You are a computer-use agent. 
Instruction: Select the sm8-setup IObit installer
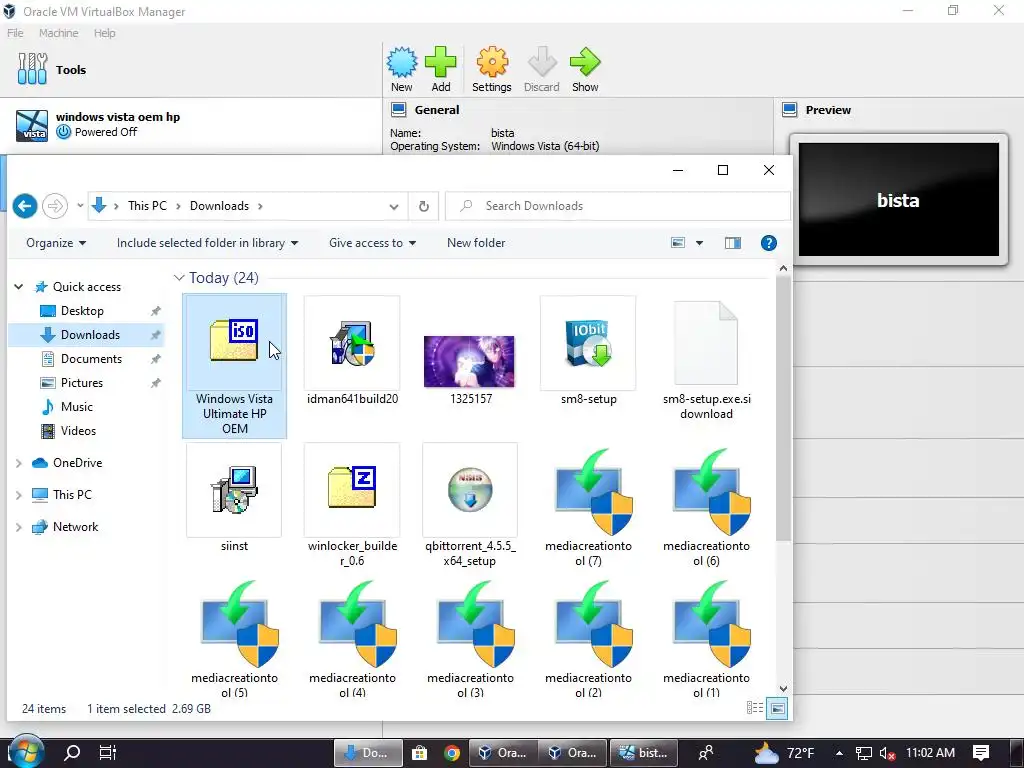588,351
